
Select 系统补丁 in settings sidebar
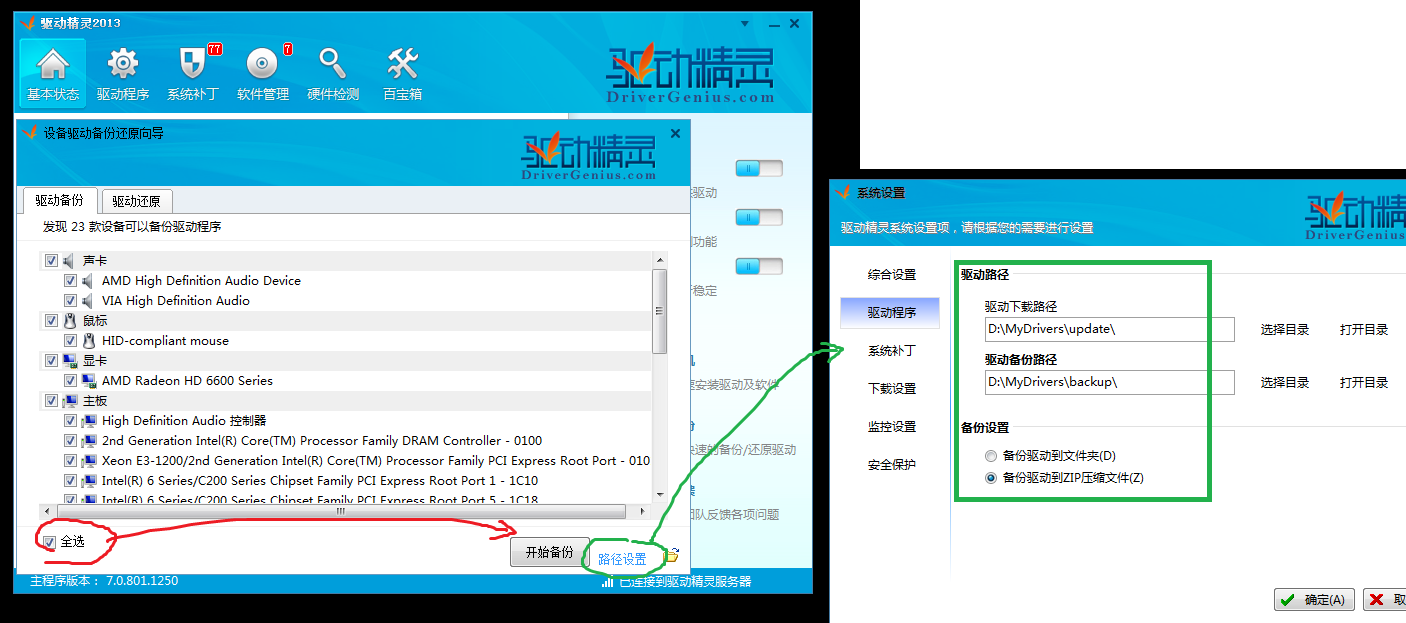tap(891, 351)
